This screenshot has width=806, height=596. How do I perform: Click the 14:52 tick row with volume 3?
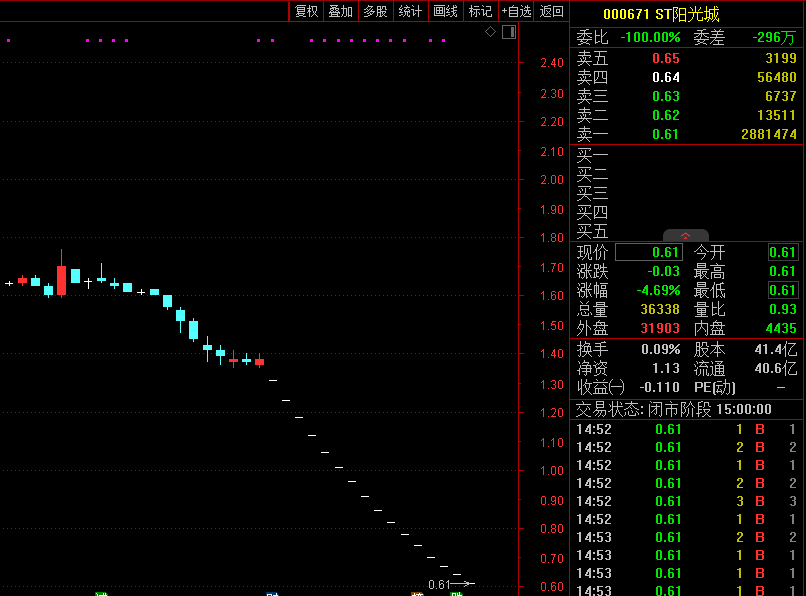pos(687,501)
